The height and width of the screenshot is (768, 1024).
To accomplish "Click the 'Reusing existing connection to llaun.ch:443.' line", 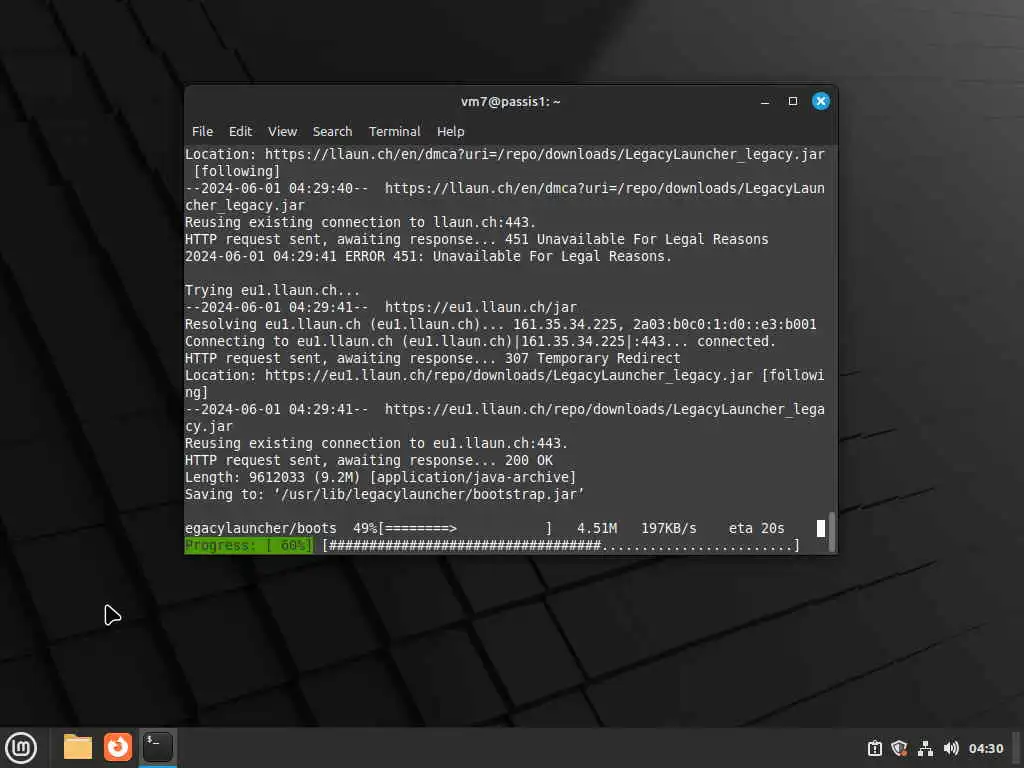I will click(x=360, y=222).
